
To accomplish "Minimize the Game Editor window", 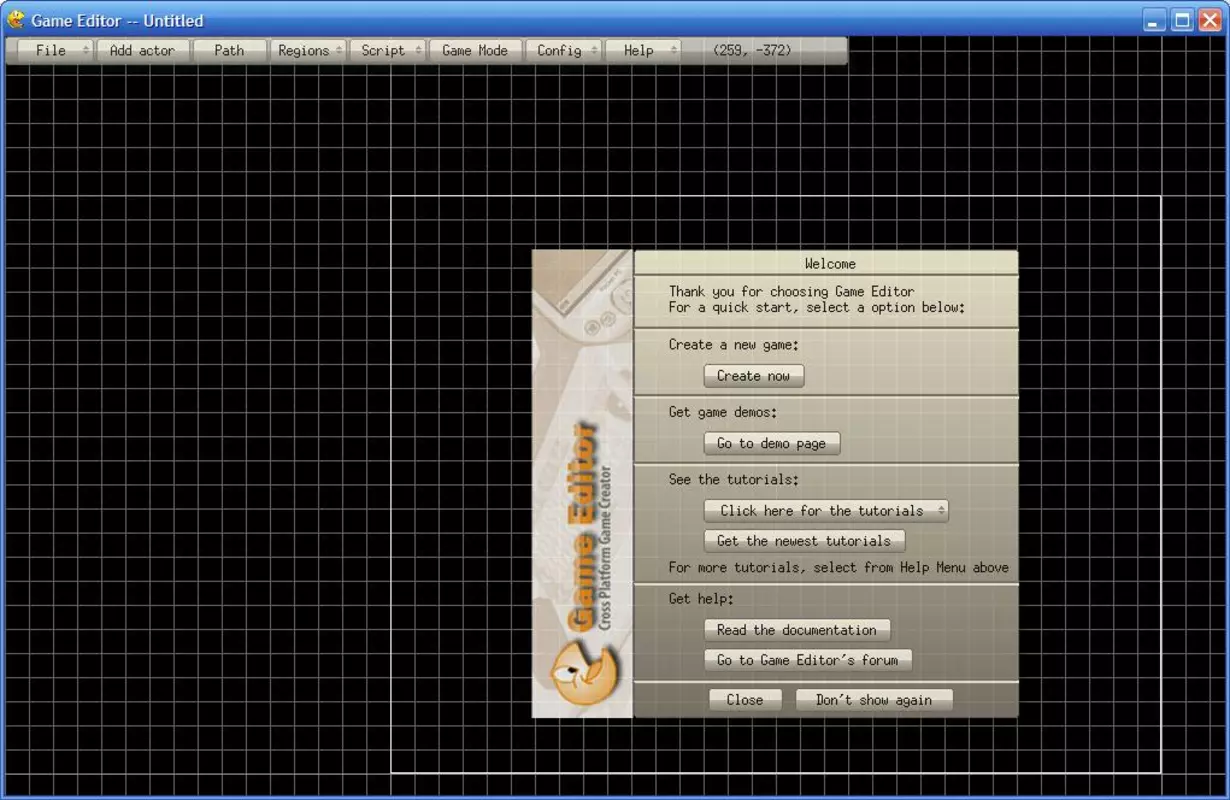I will coord(1155,20).
